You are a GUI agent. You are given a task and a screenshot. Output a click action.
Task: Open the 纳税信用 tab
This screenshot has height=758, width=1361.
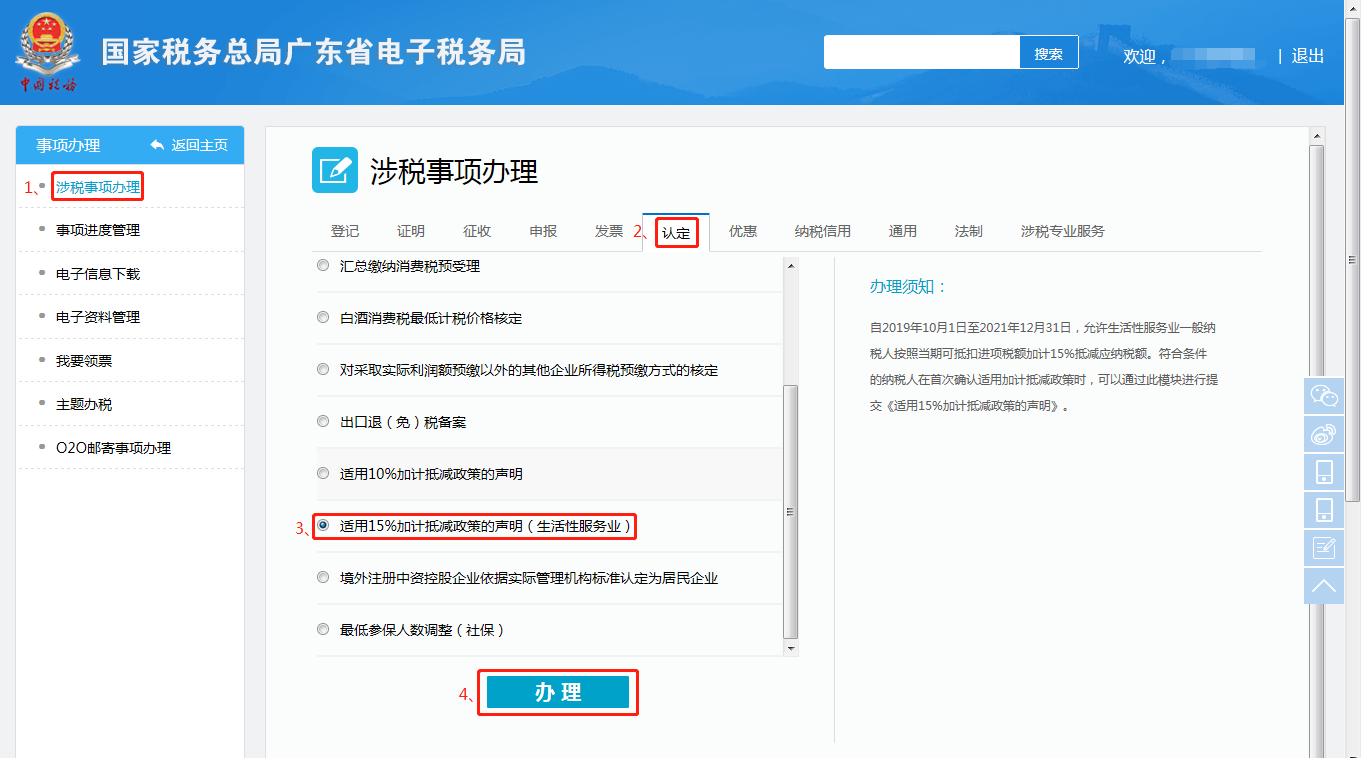(x=822, y=231)
